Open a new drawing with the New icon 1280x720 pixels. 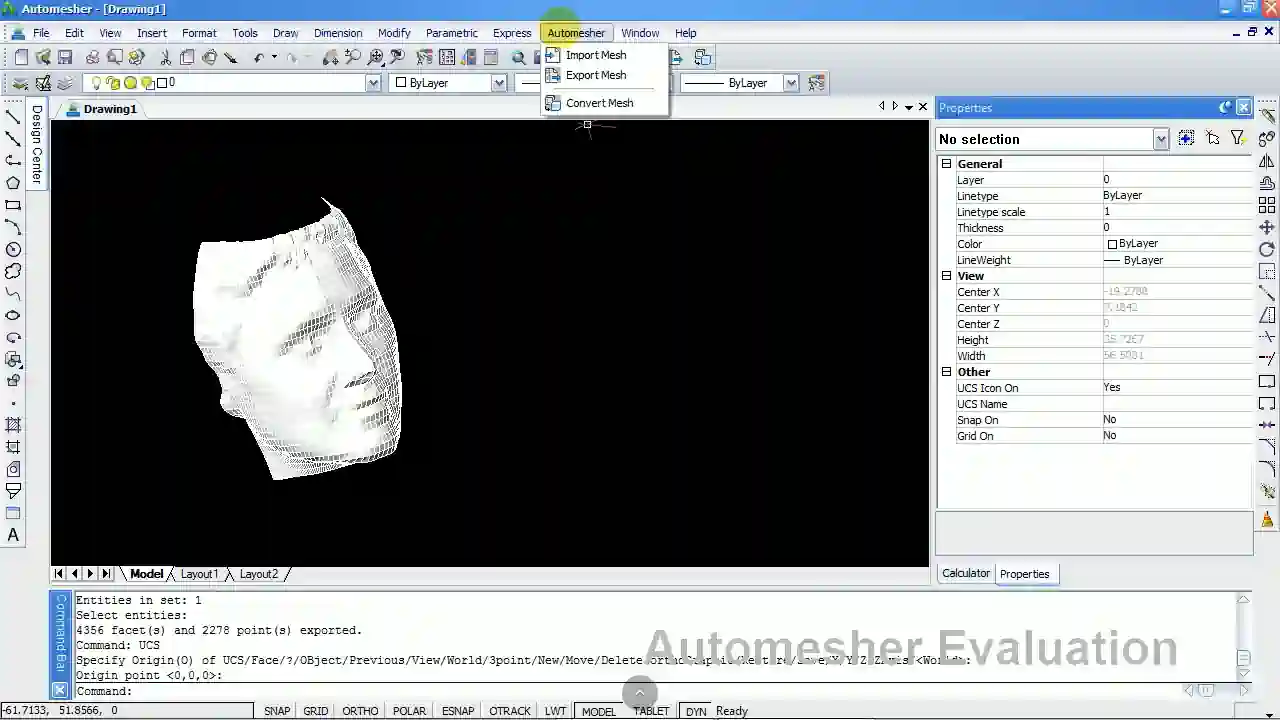[x=20, y=57]
